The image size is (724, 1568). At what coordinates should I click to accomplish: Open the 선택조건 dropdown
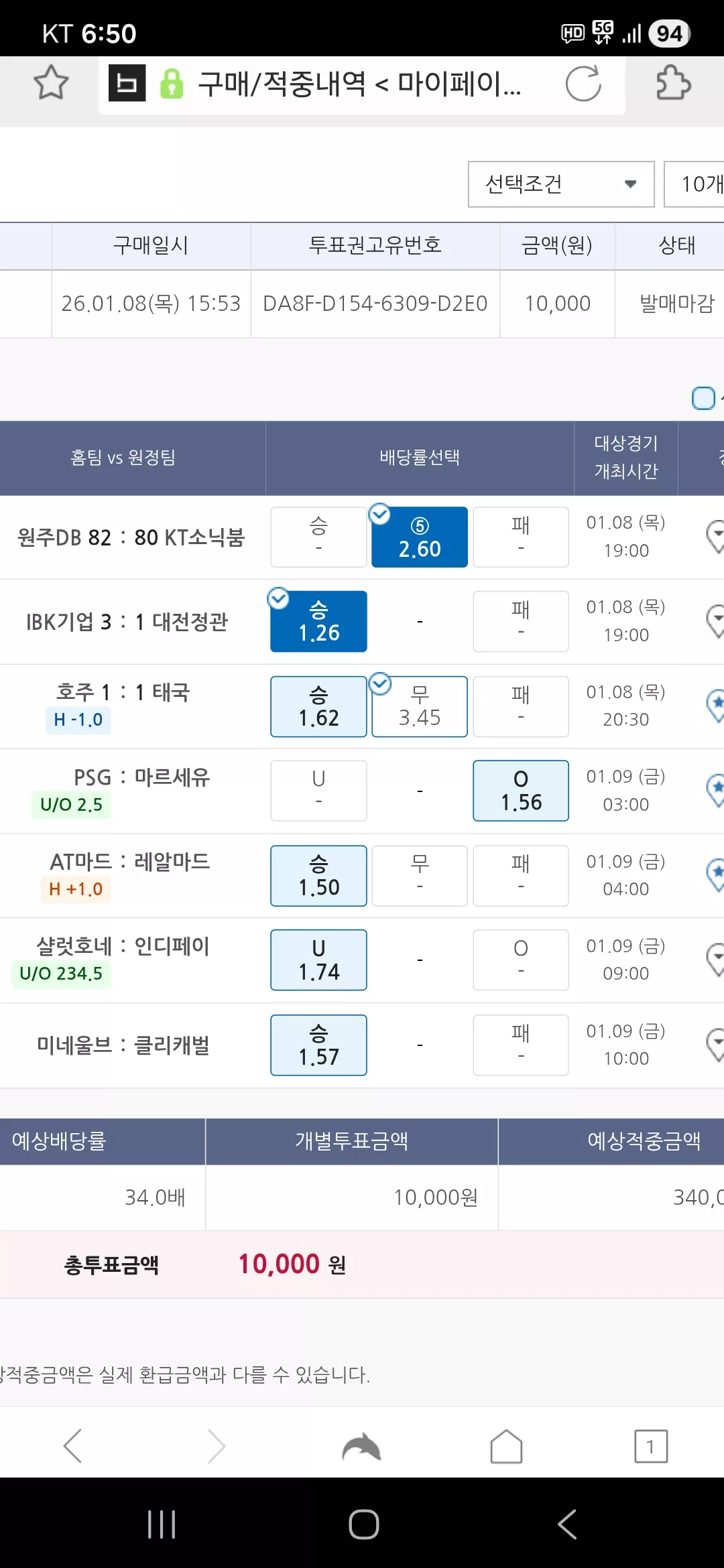pos(561,184)
